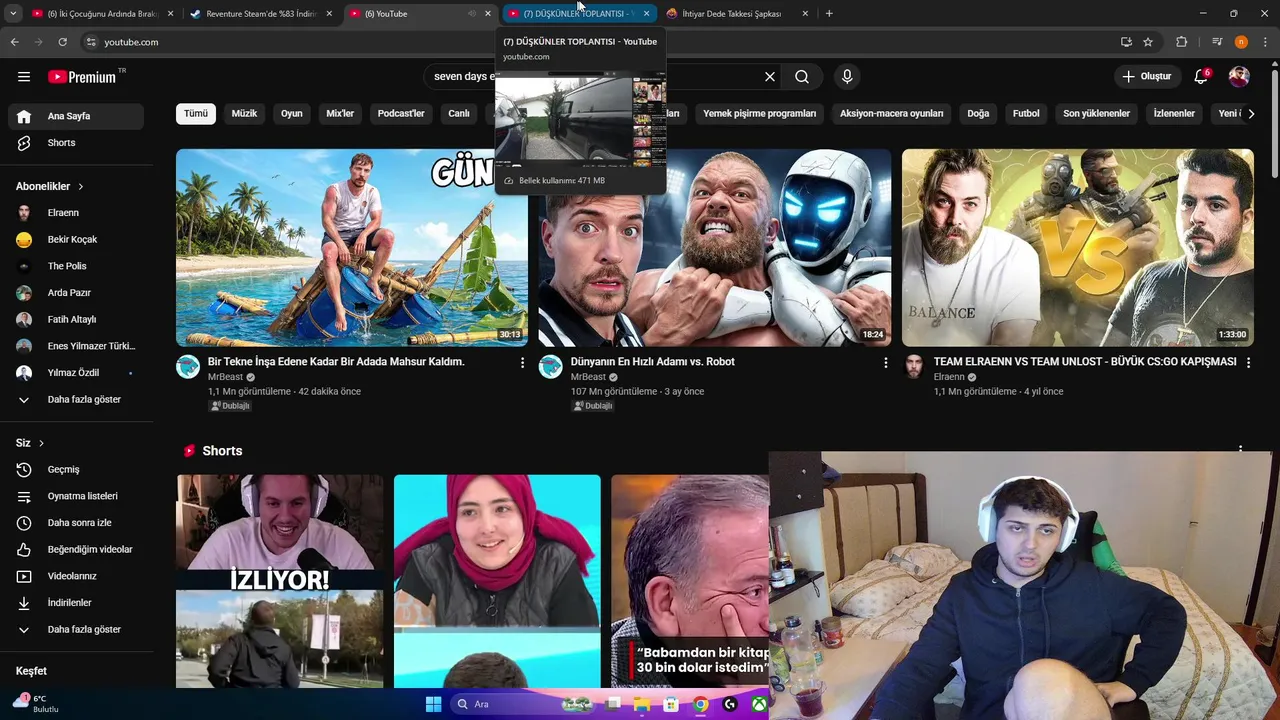Click the reload page button
Viewport: 1280px width, 720px height.
tap(62, 42)
